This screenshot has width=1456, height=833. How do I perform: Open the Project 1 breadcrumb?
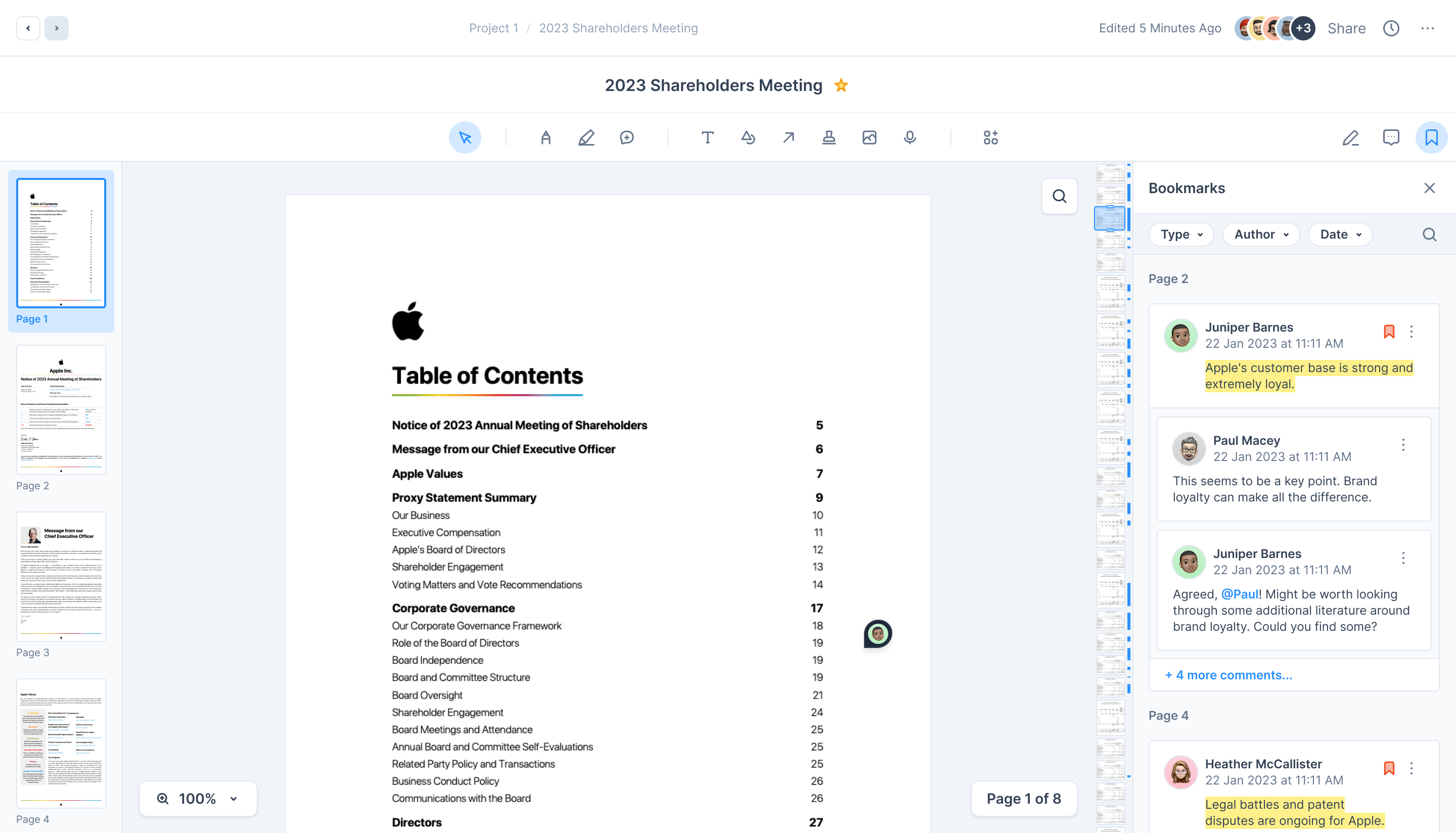(x=493, y=27)
